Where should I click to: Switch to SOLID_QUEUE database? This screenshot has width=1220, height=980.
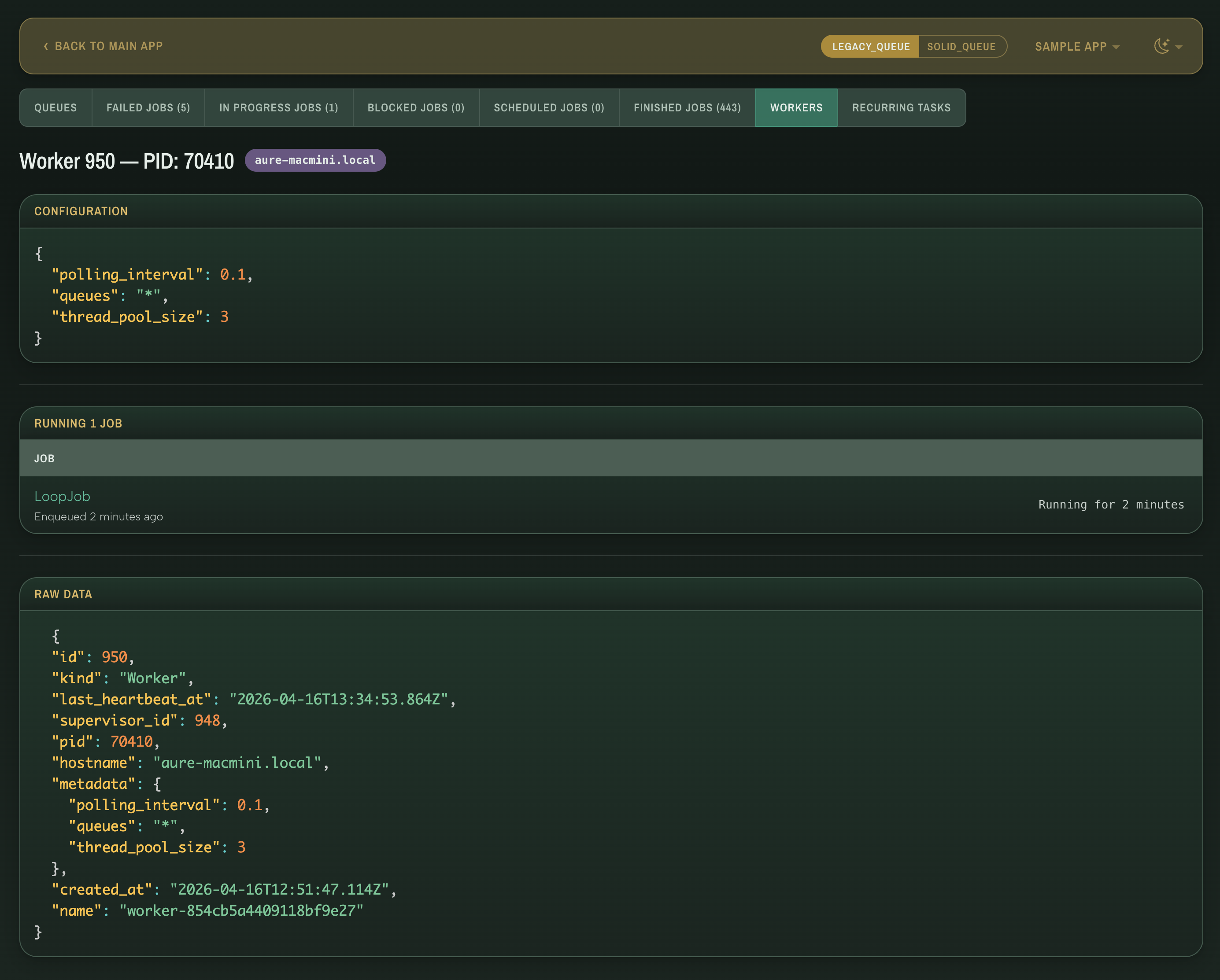(961, 46)
